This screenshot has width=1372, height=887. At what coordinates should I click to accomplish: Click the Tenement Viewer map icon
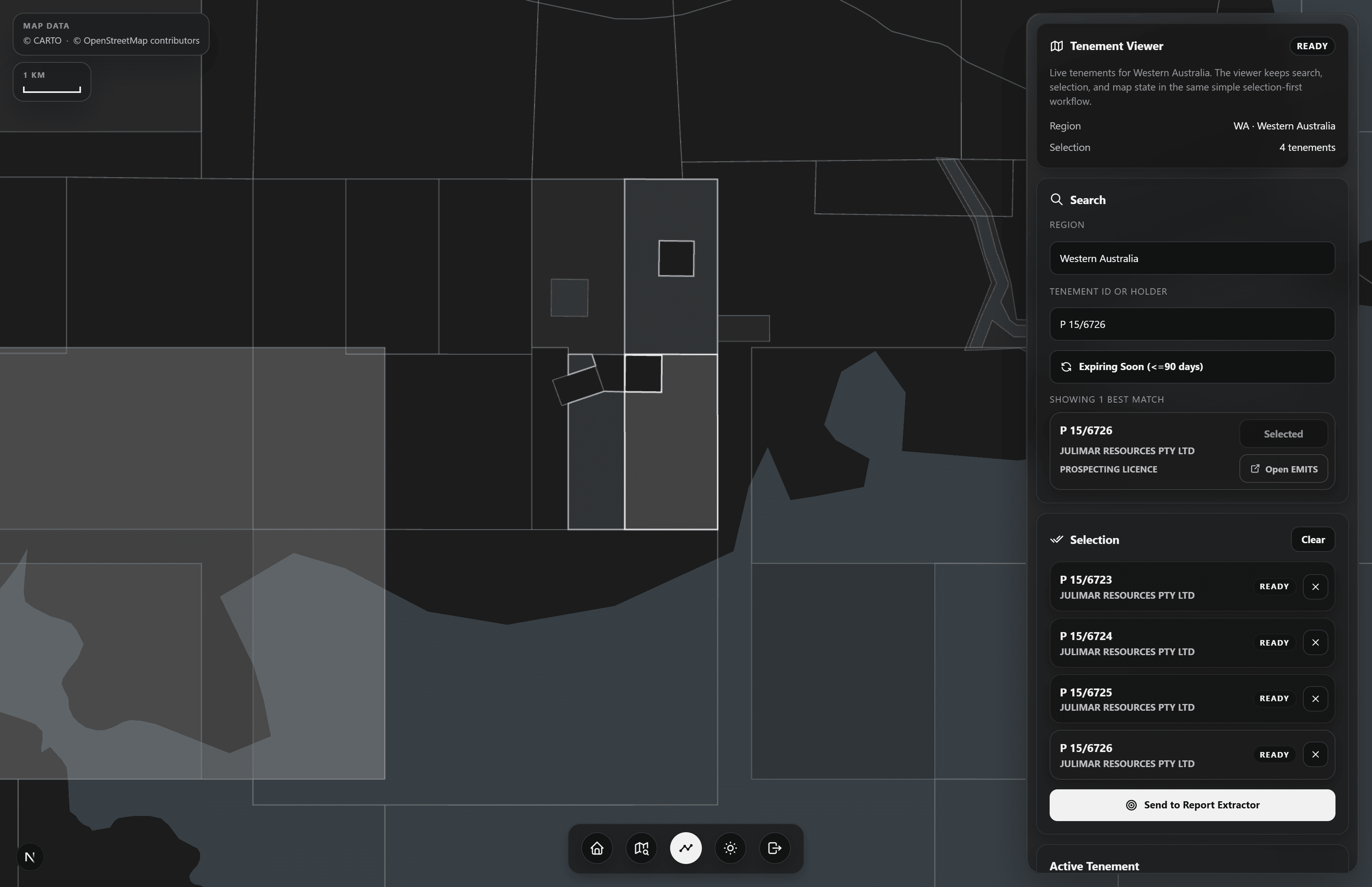click(x=1058, y=46)
